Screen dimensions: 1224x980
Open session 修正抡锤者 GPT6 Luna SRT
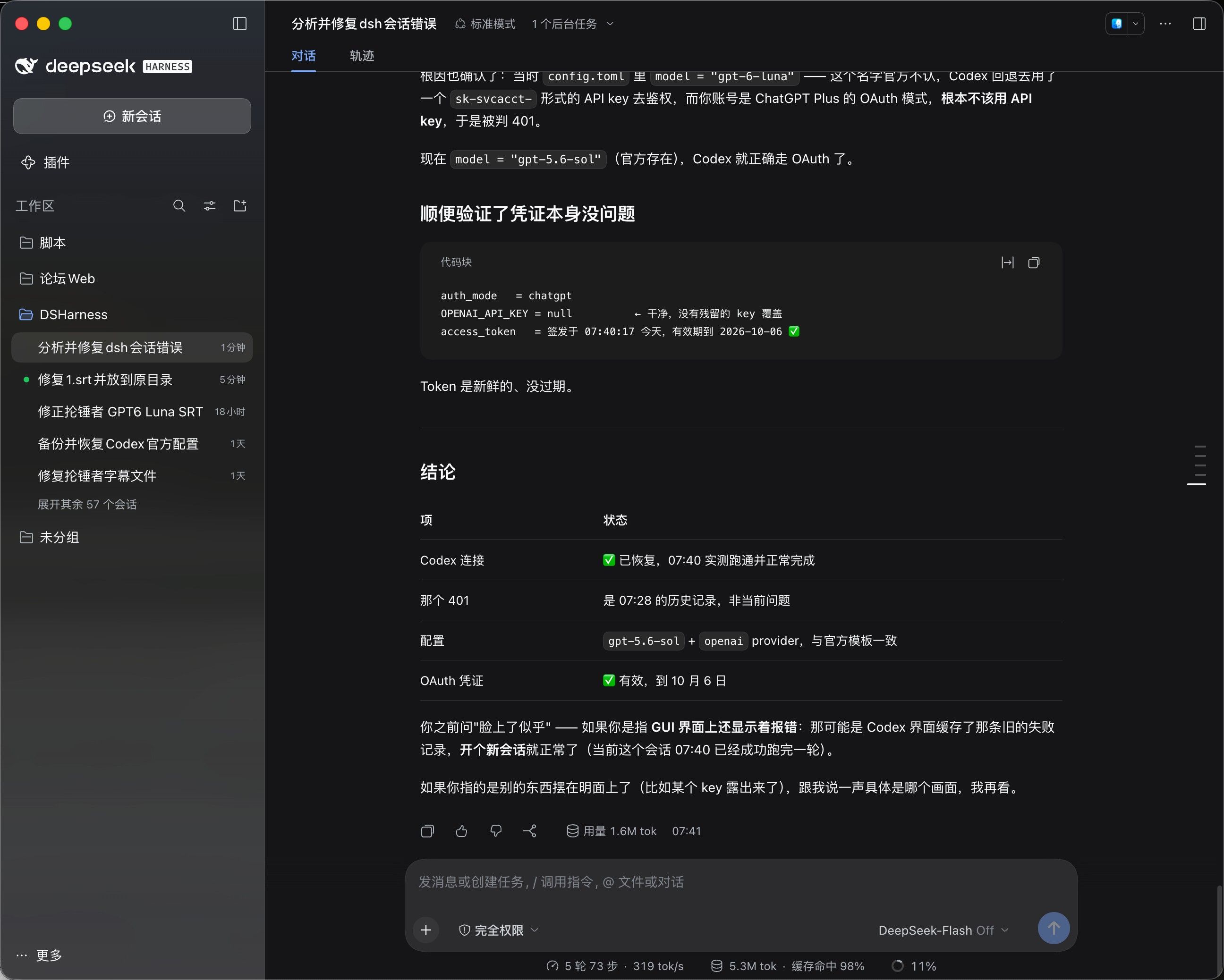[132, 412]
